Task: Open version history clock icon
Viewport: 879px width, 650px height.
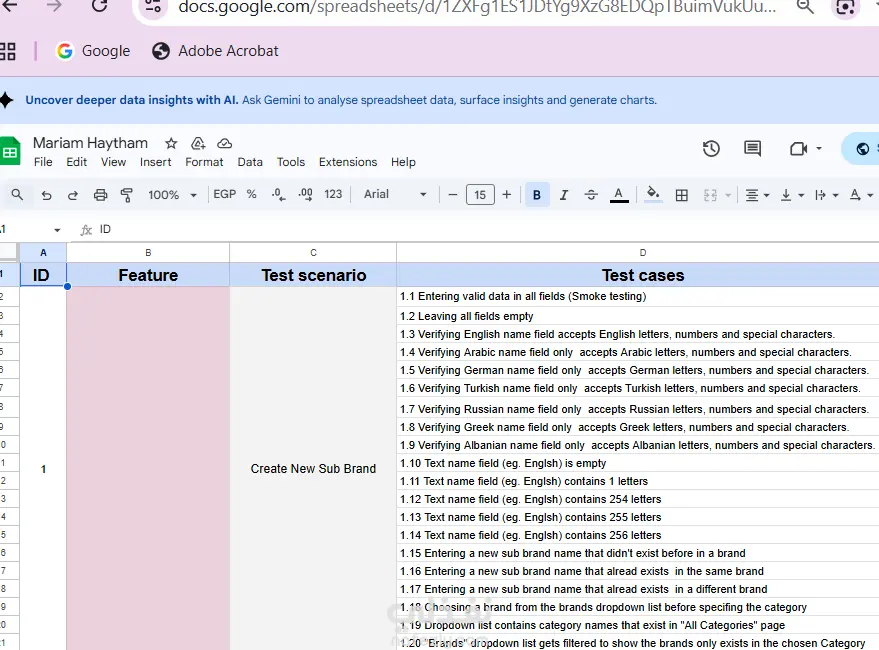Action: click(711, 149)
